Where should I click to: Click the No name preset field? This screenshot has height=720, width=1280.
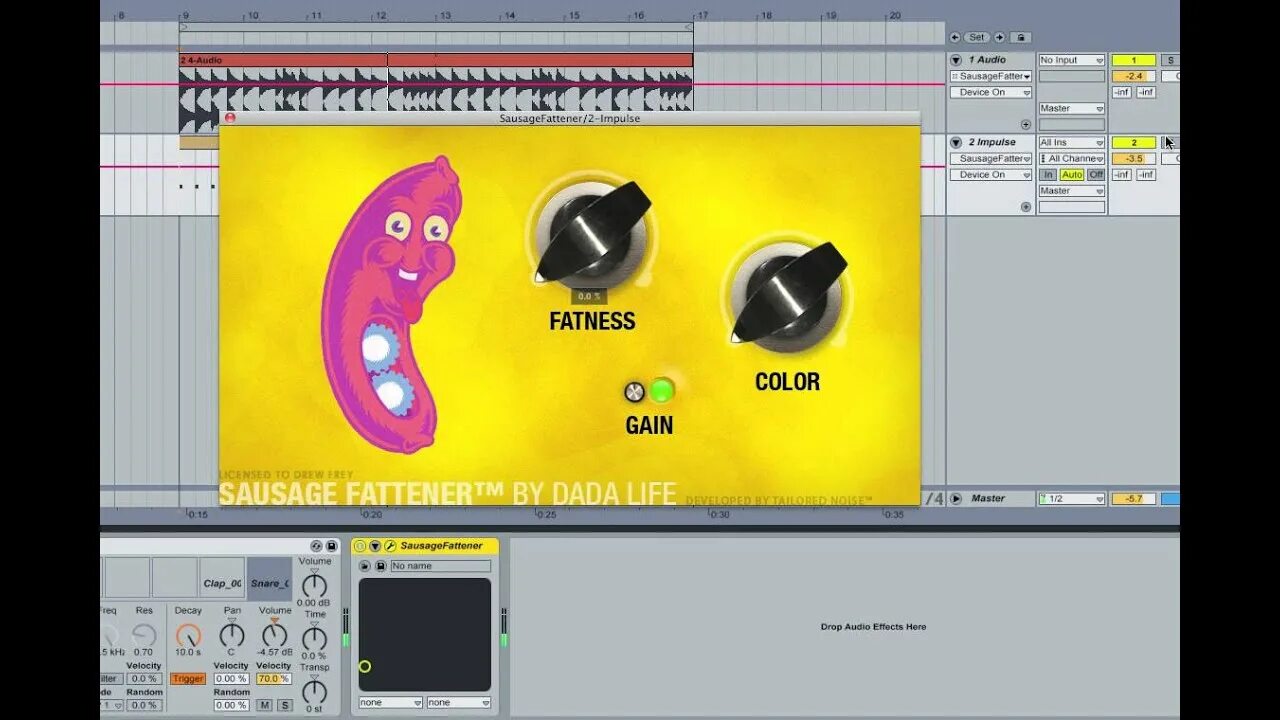point(440,566)
